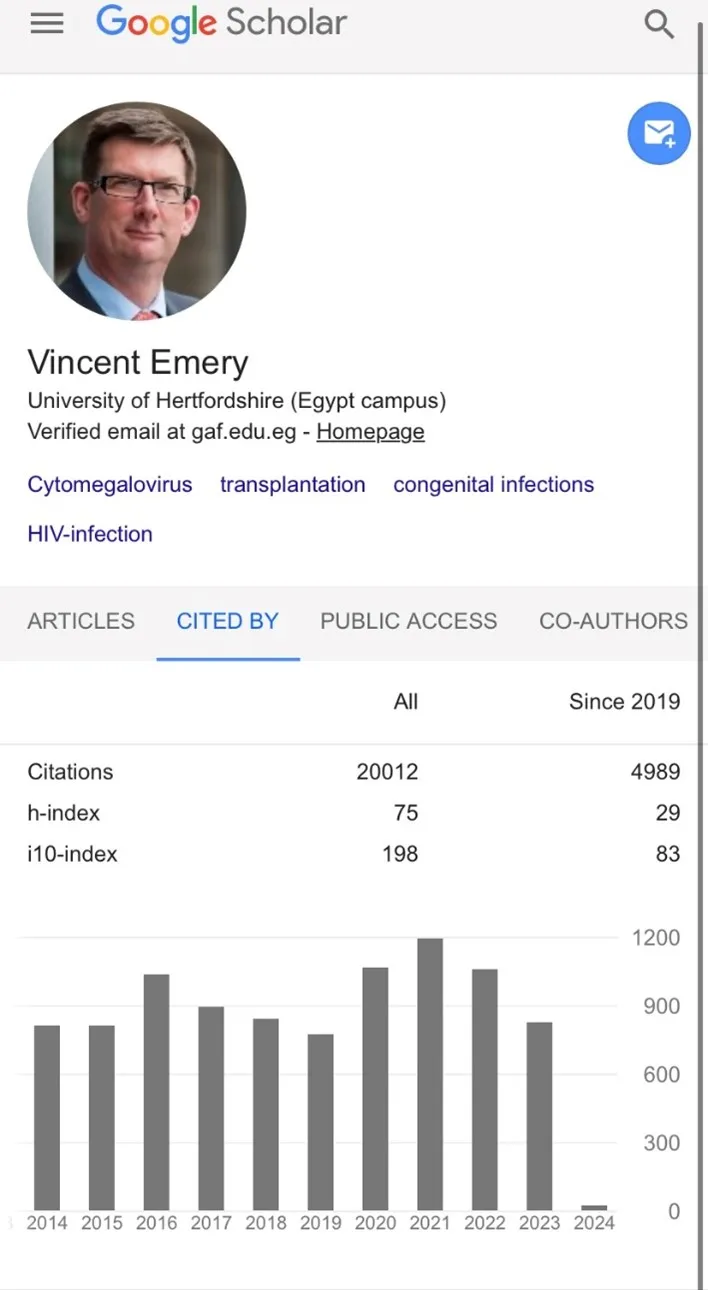Open the transplantation topic link
This screenshot has width=708, height=1290.
point(292,484)
